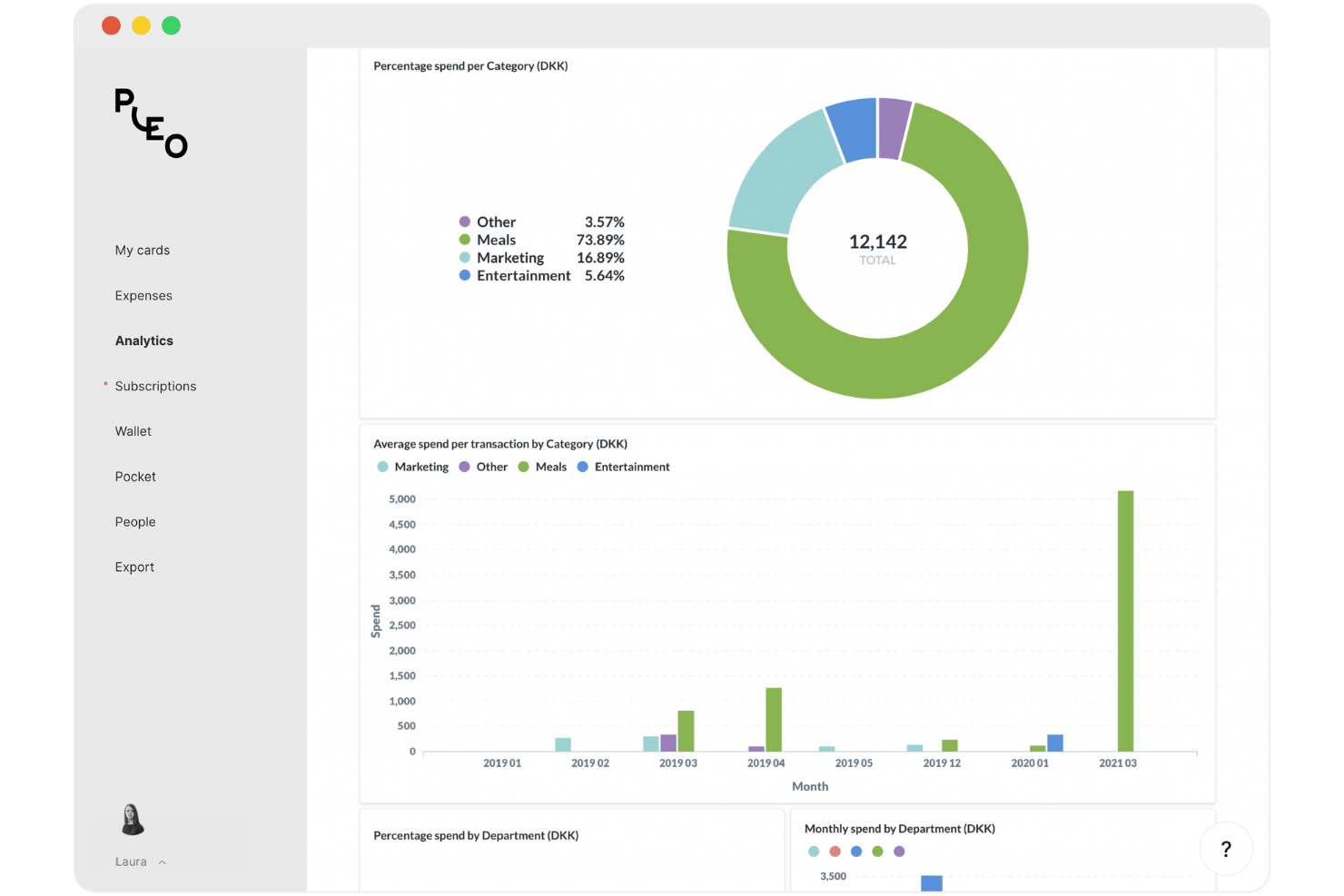Image resolution: width=1344 pixels, height=896 pixels.
Task: Click the Pleo logo
Action: coord(150,123)
